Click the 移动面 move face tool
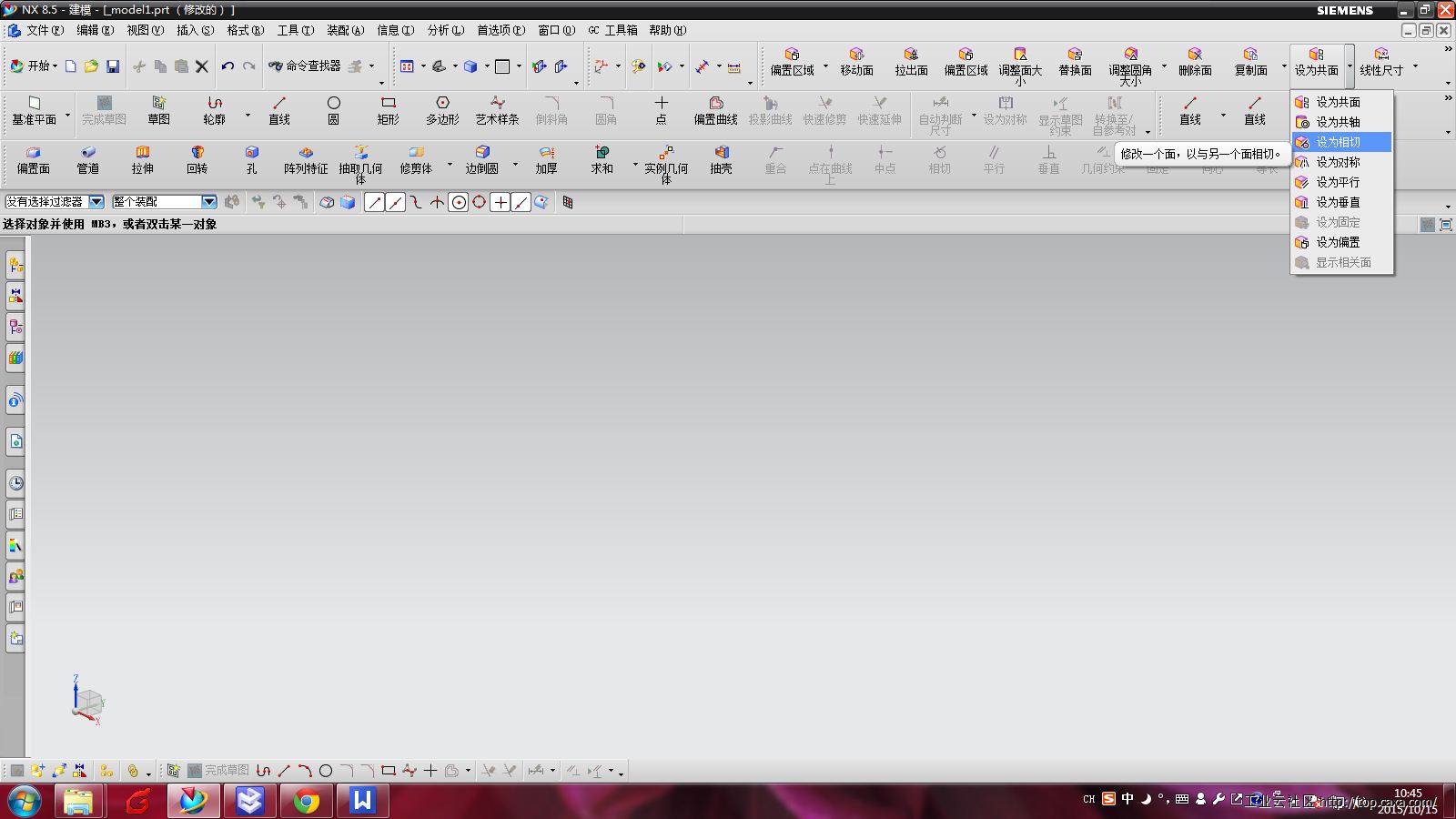1456x819 pixels. [856, 62]
